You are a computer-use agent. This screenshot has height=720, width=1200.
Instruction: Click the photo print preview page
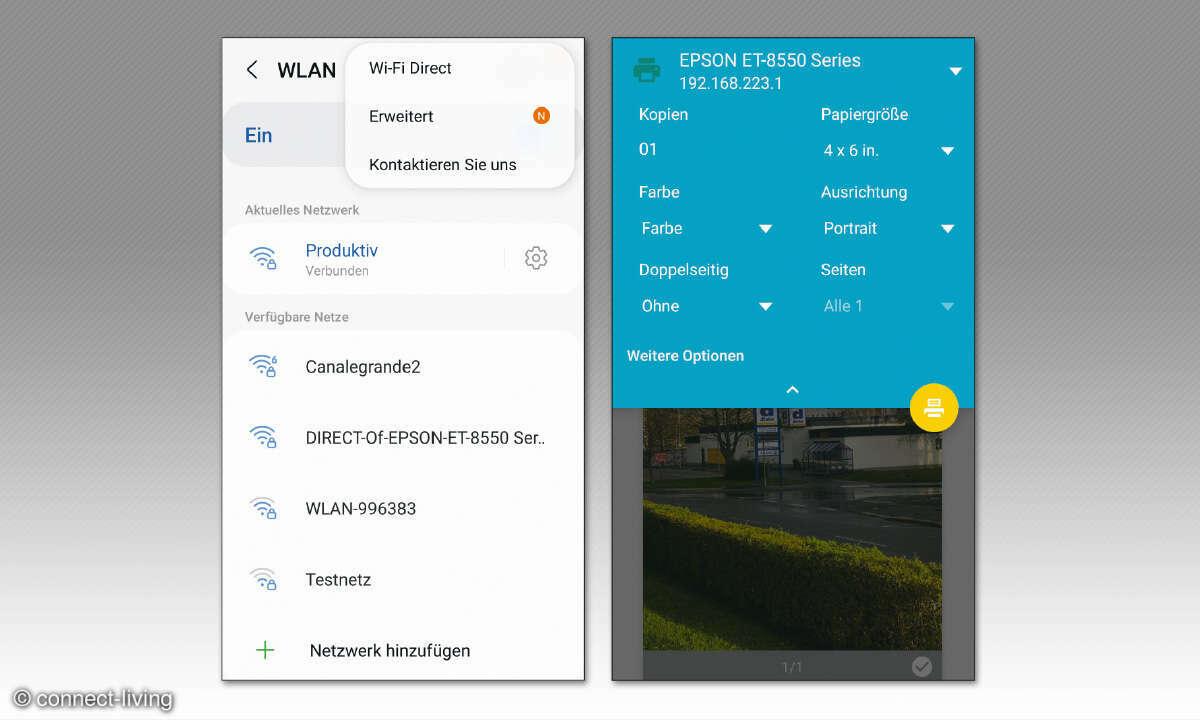pos(792,529)
